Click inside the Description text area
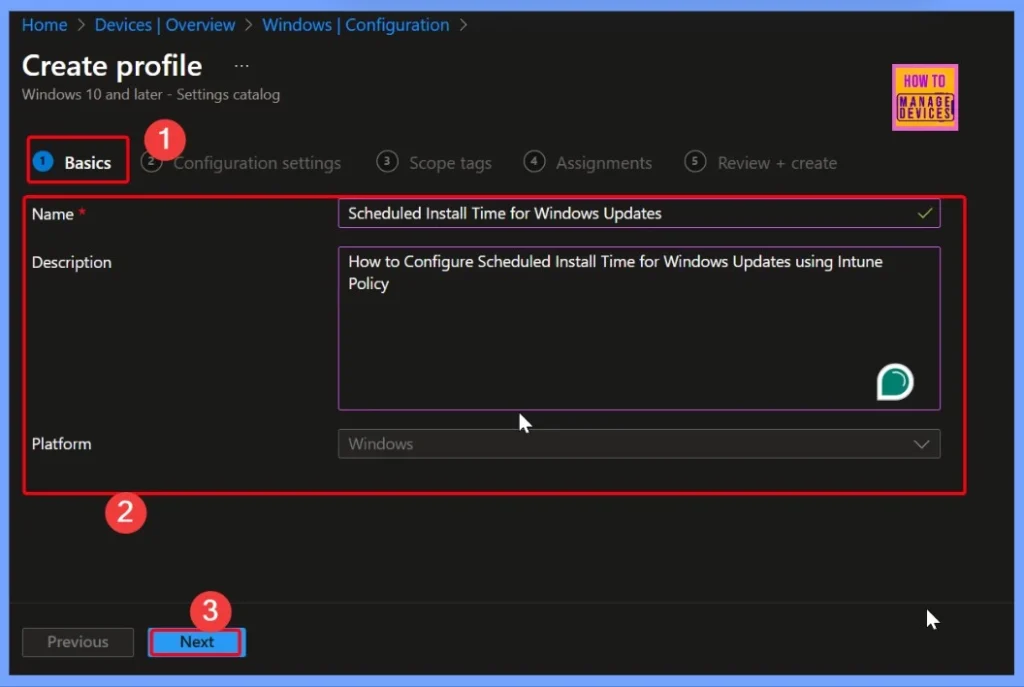 pos(639,328)
